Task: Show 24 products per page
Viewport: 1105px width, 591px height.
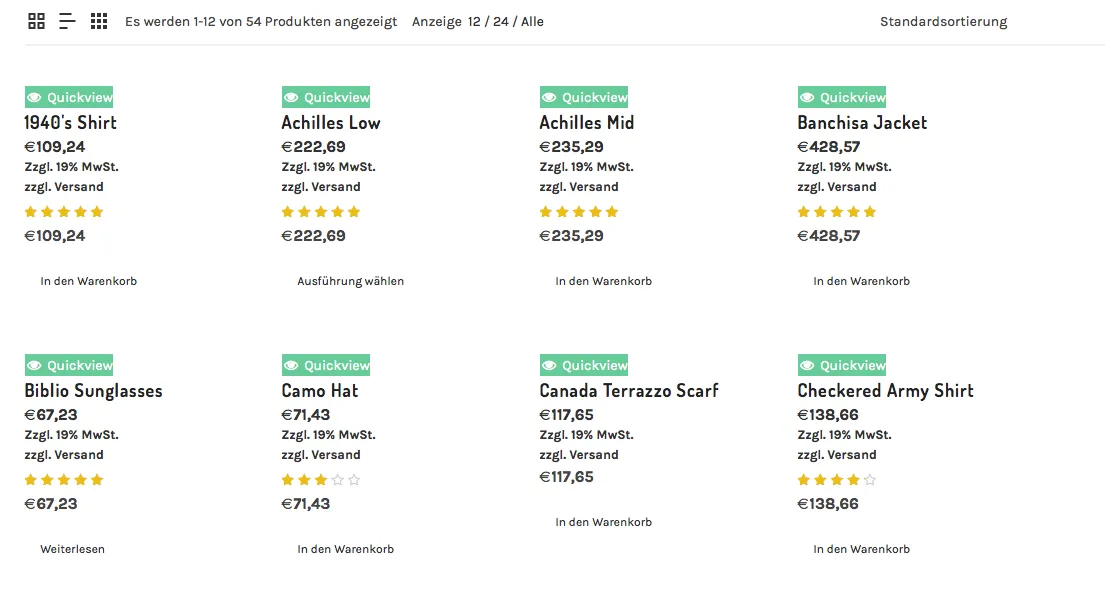Action: click(x=500, y=22)
